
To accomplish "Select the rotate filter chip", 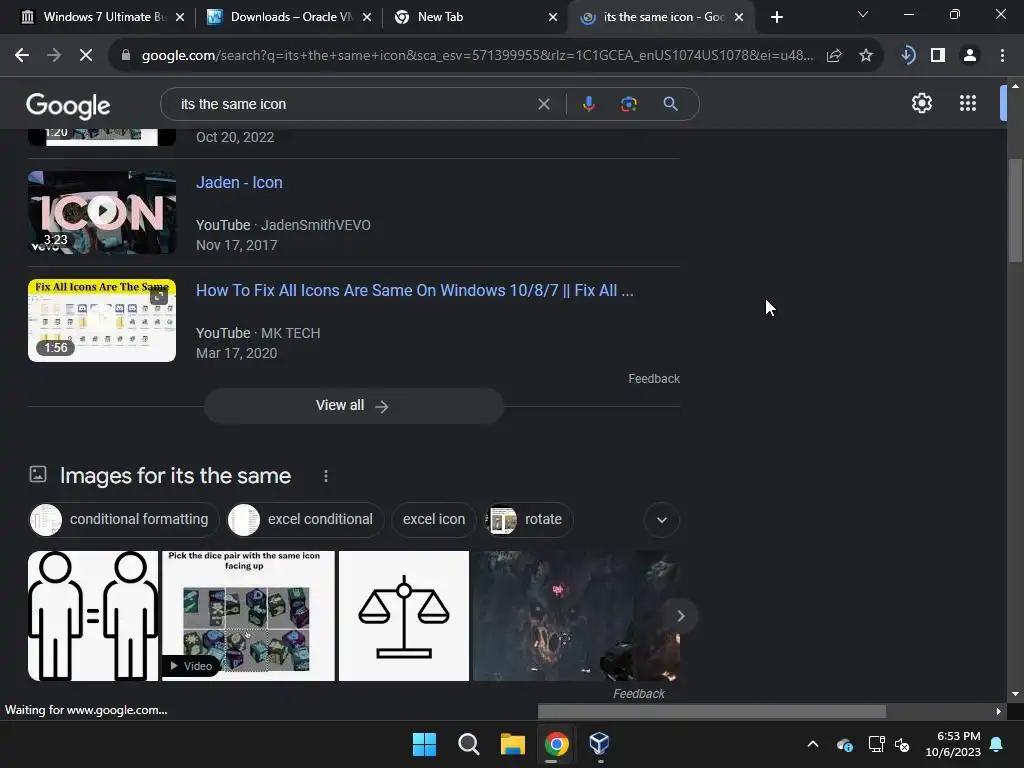I will [x=528, y=520].
